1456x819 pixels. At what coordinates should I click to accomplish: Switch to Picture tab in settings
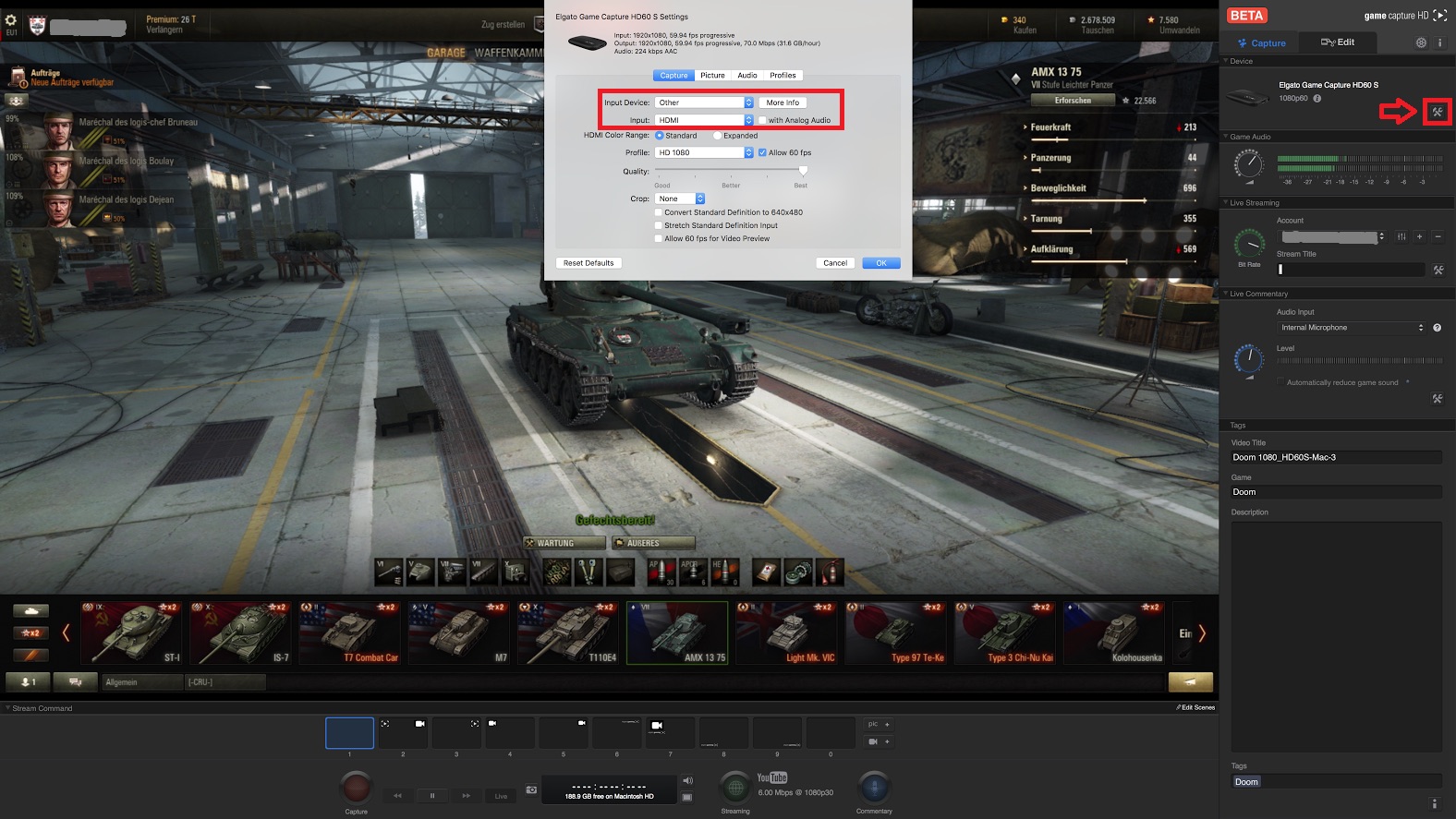tap(712, 76)
